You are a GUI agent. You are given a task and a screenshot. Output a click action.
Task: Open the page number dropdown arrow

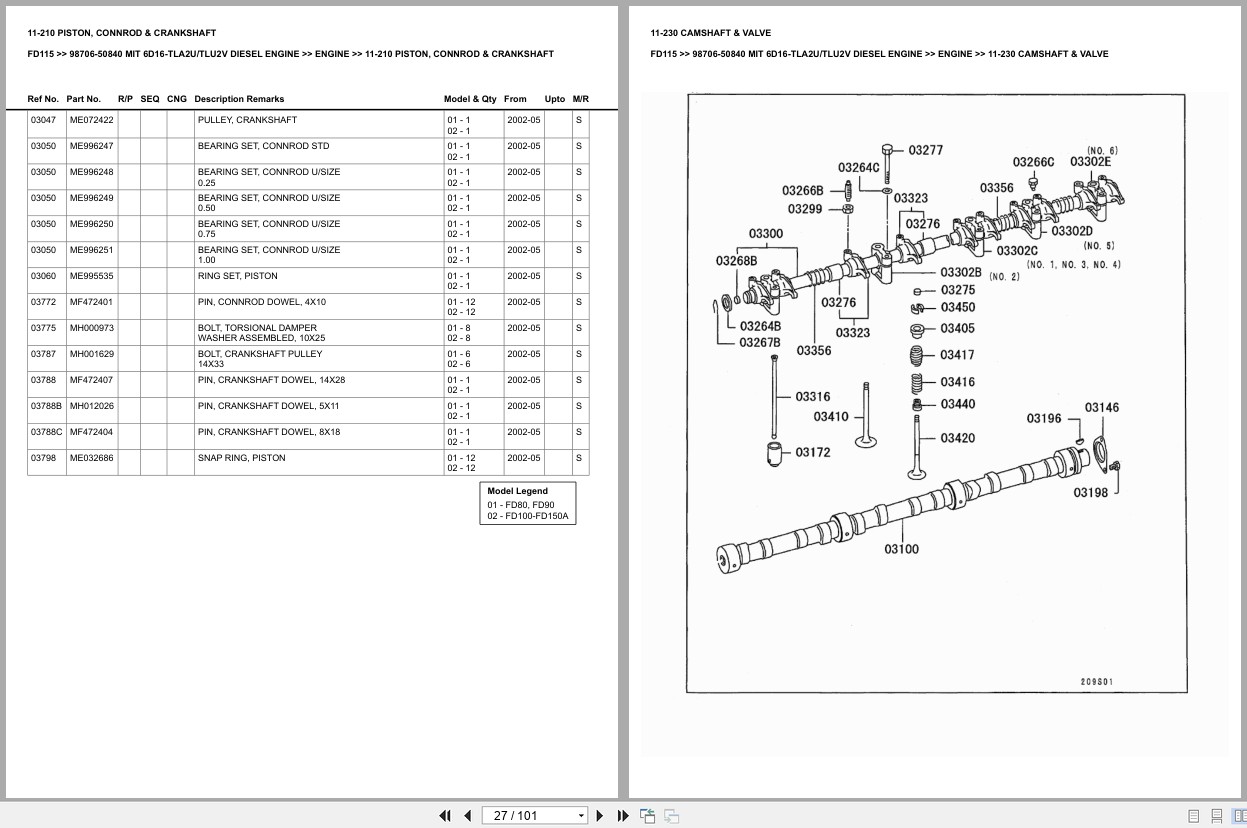click(581, 816)
